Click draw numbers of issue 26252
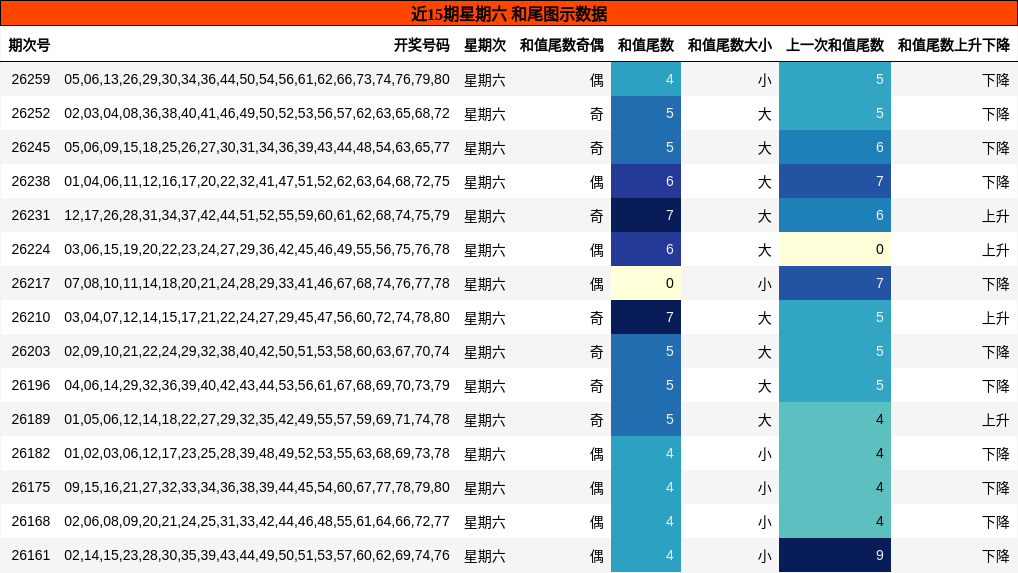 pos(256,113)
